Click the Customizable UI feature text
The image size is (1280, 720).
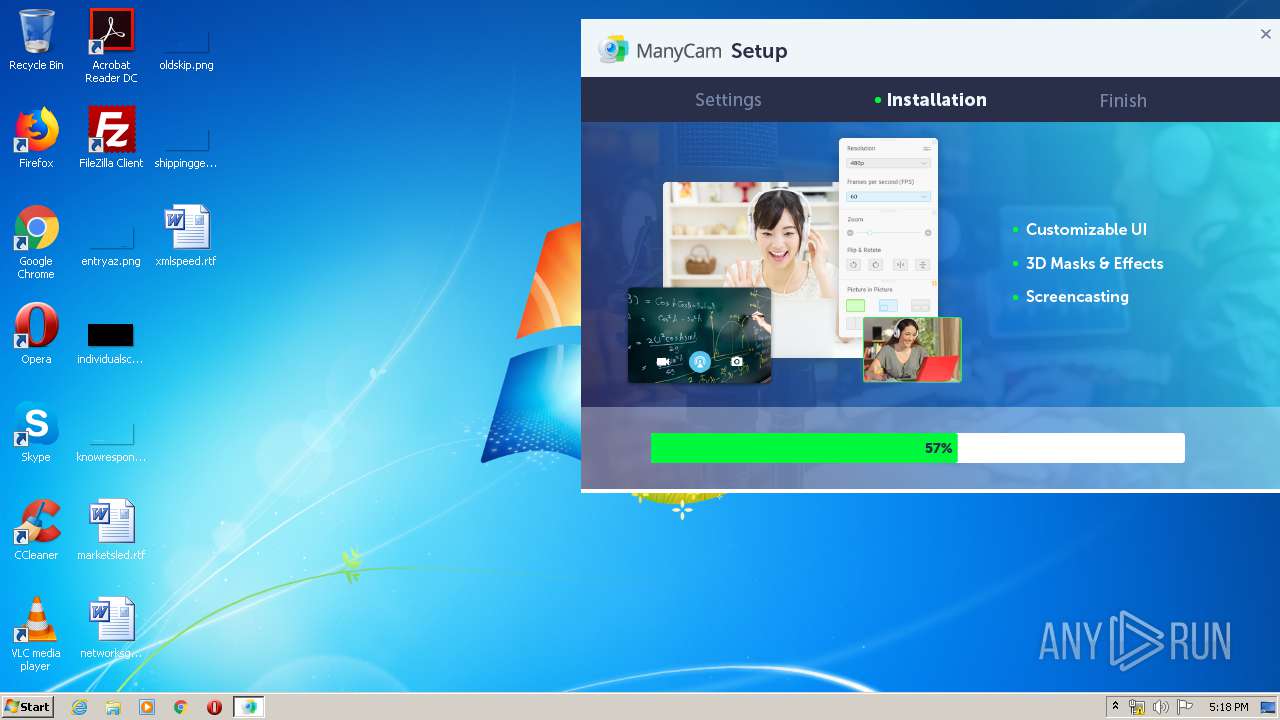click(1086, 229)
